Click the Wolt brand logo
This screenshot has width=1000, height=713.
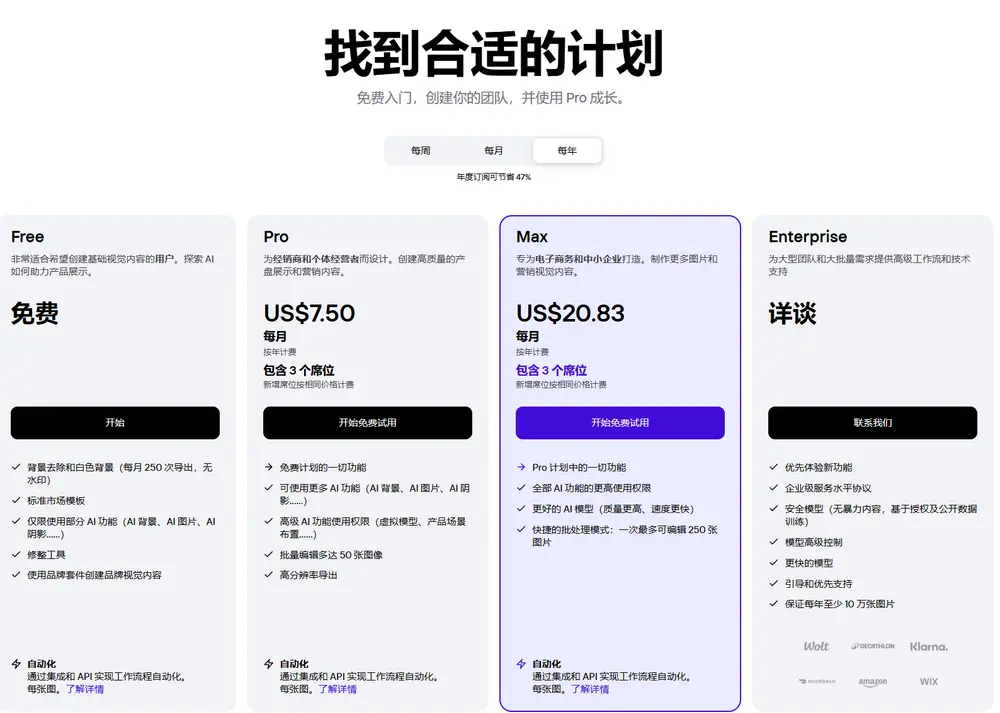tap(816, 646)
